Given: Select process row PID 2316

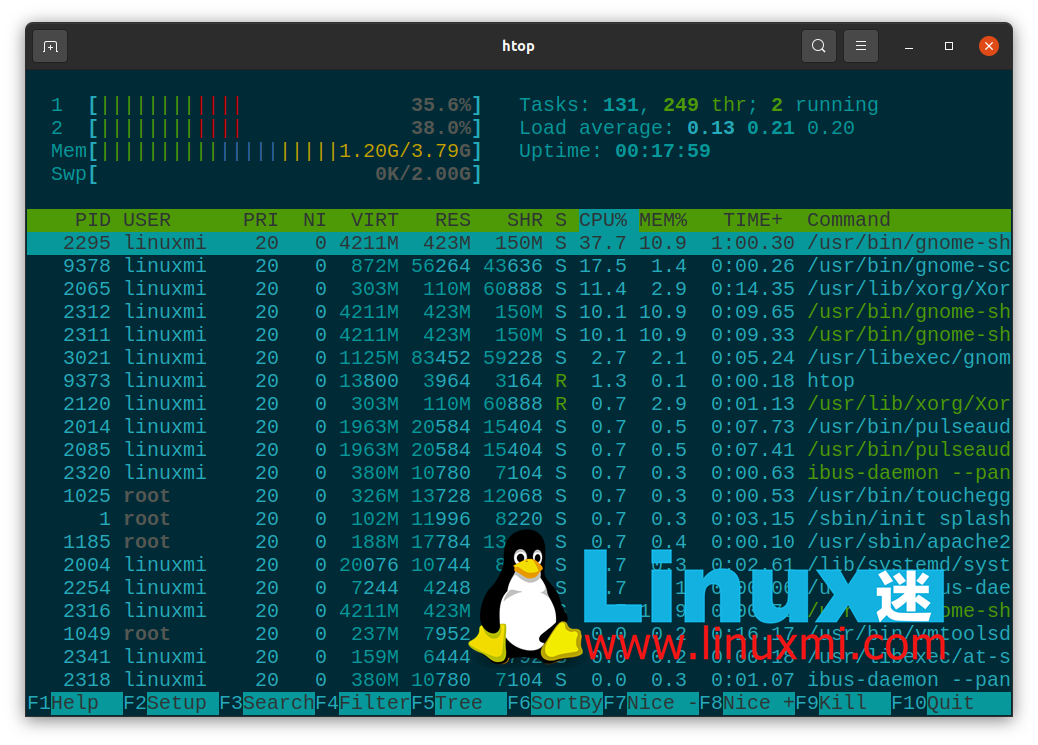Looking at the screenshot, I should pyautogui.click(x=519, y=611).
